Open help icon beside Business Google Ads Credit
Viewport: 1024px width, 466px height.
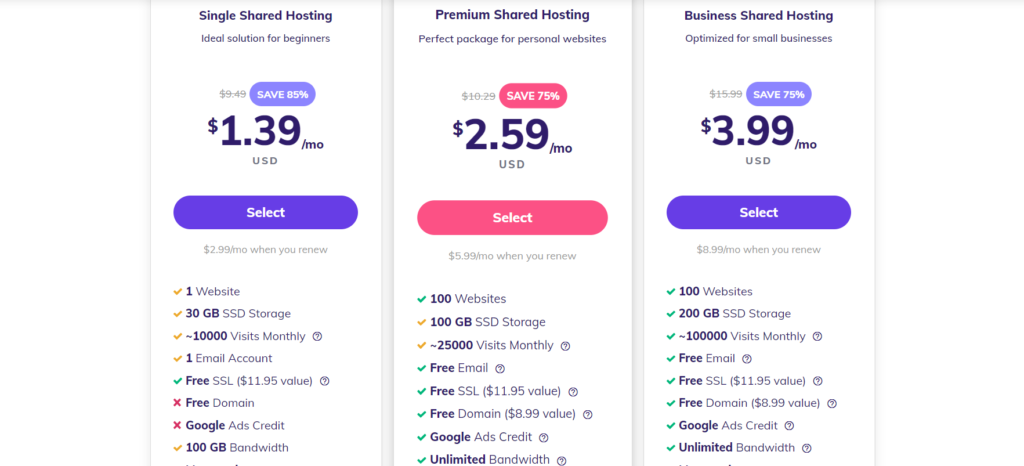click(790, 426)
